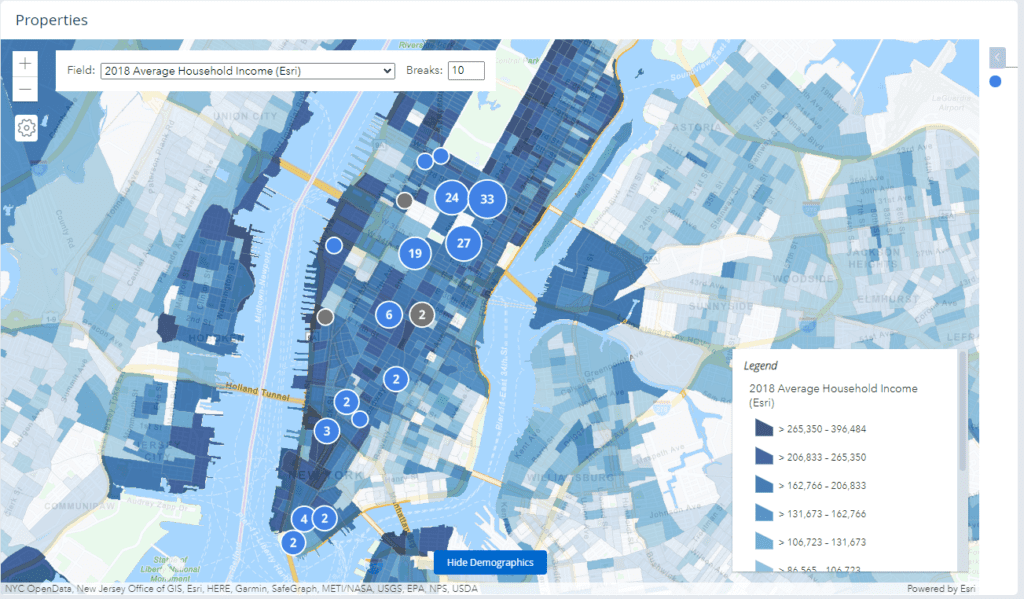Click the cluster marker labeled 24
Screen dimensions: 1024x599
tap(451, 198)
